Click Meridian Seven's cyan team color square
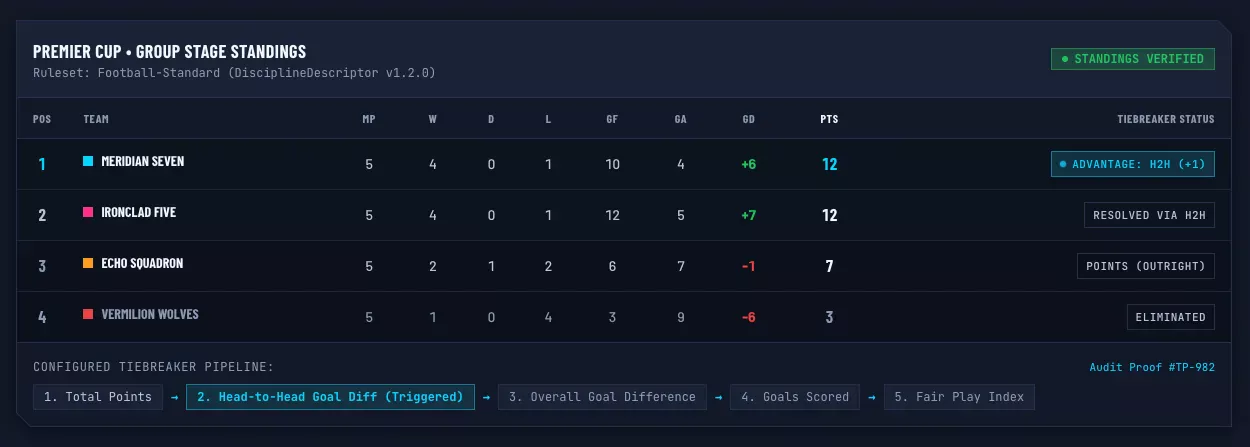1250x447 pixels. [88, 161]
